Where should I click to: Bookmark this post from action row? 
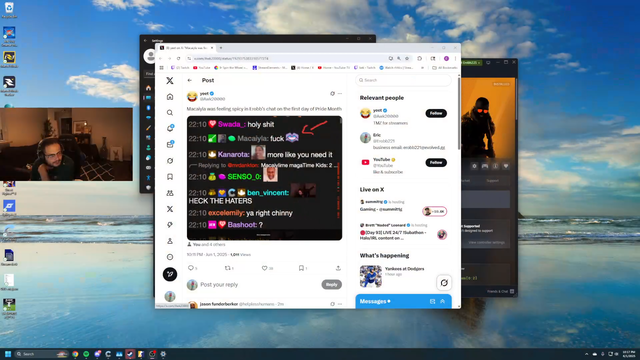(301, 268)
